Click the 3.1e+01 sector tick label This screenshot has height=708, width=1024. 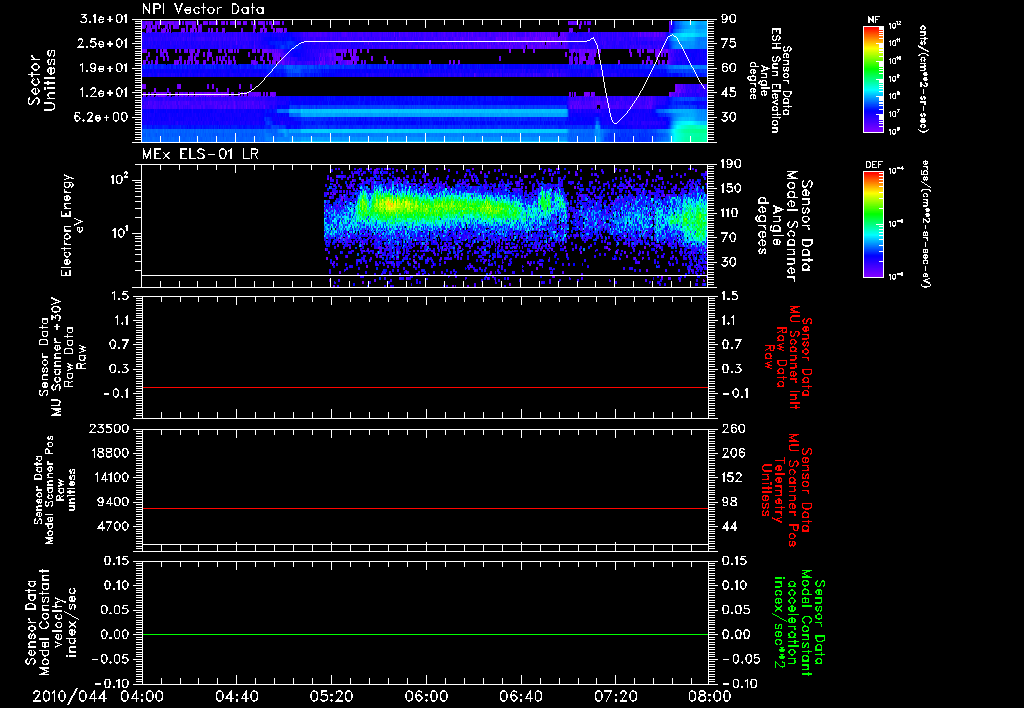104,19
